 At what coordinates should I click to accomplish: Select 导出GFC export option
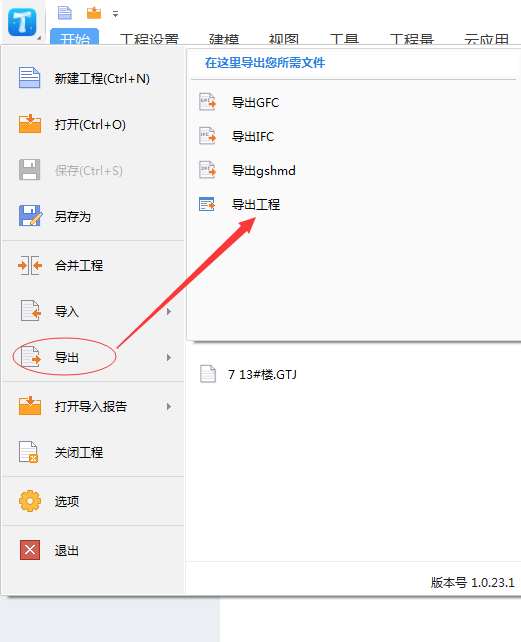[256, 102]
